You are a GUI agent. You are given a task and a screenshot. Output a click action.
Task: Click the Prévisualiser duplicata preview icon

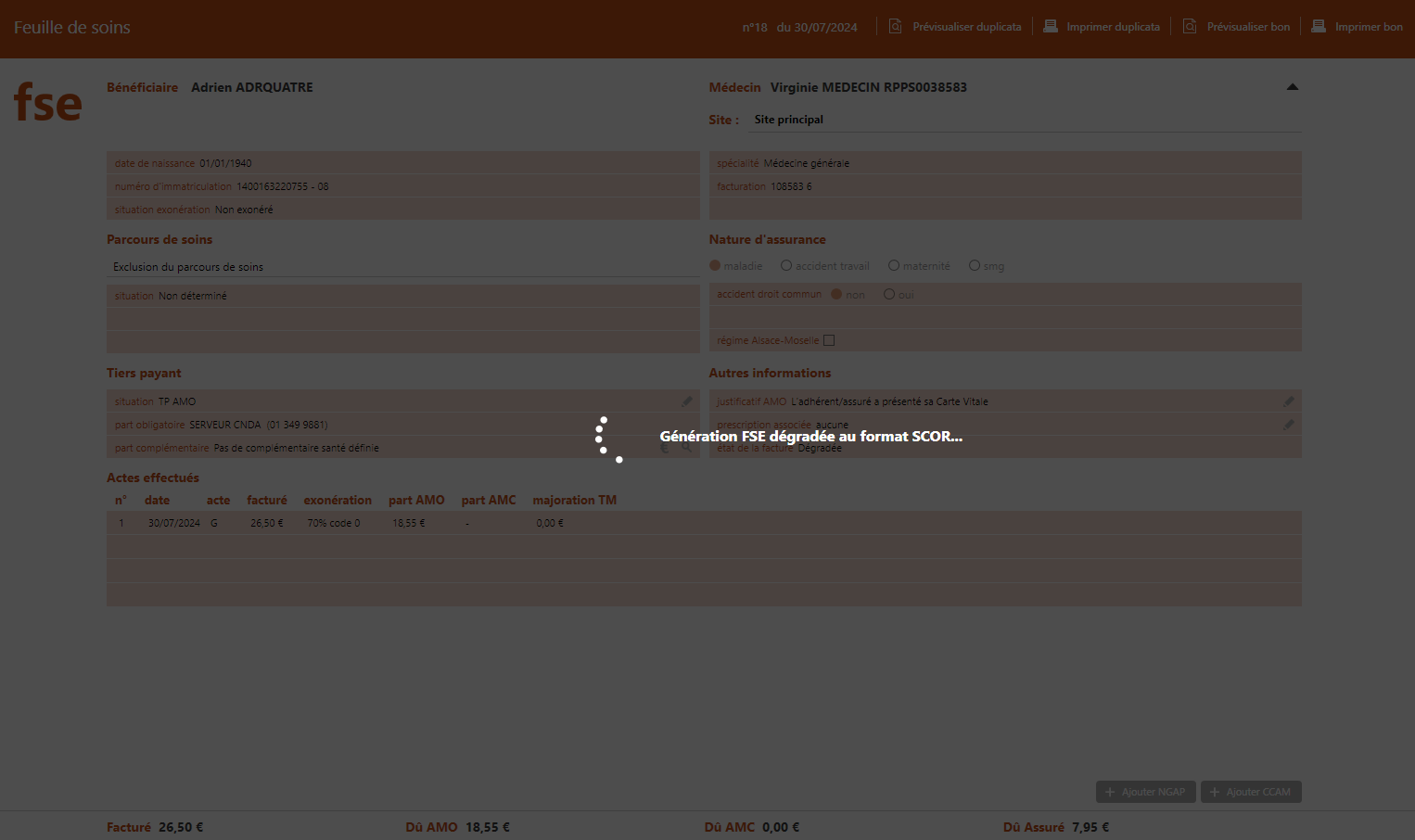(895, 27)
